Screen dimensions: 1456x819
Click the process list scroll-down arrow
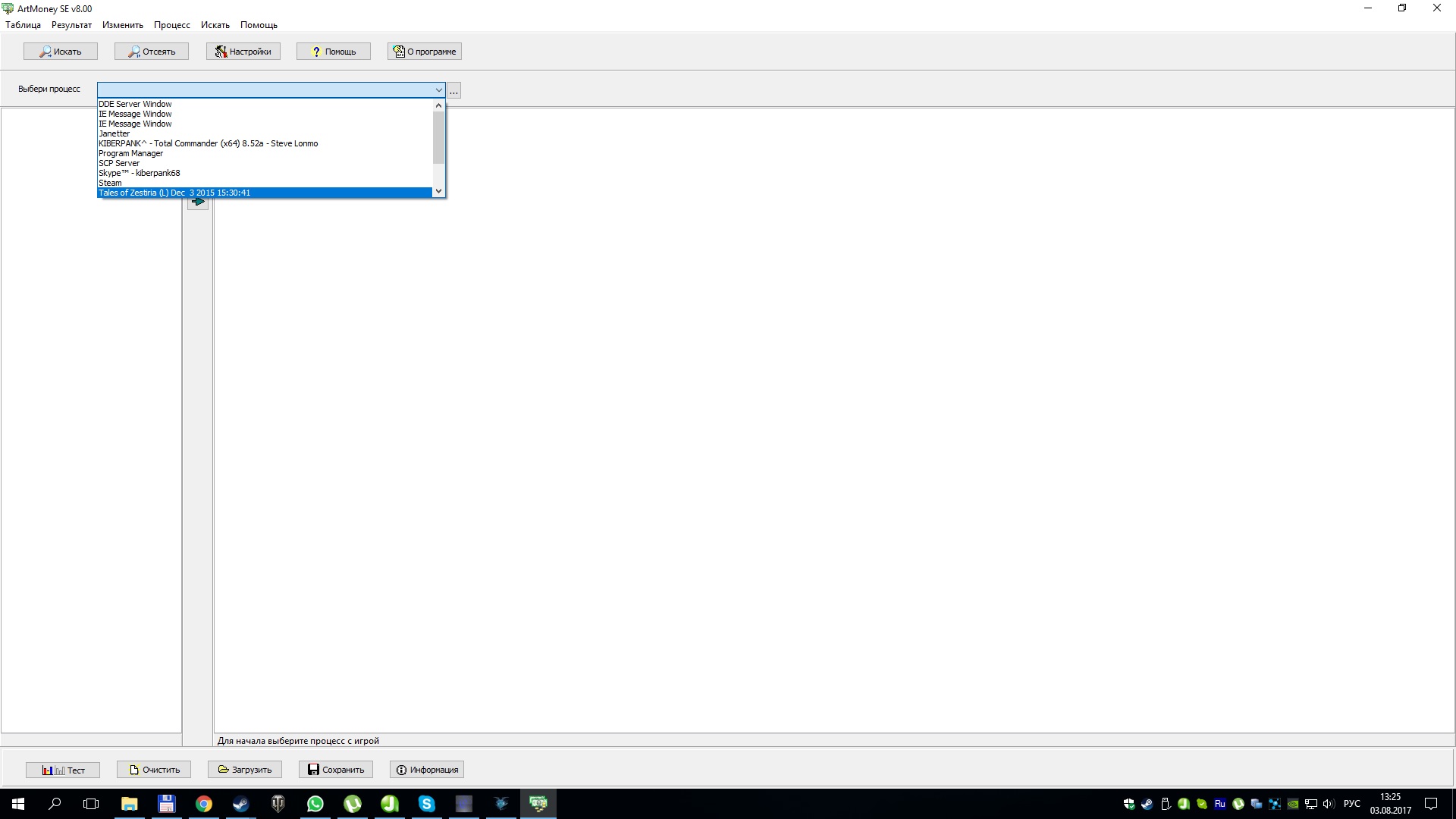(438, 191)
